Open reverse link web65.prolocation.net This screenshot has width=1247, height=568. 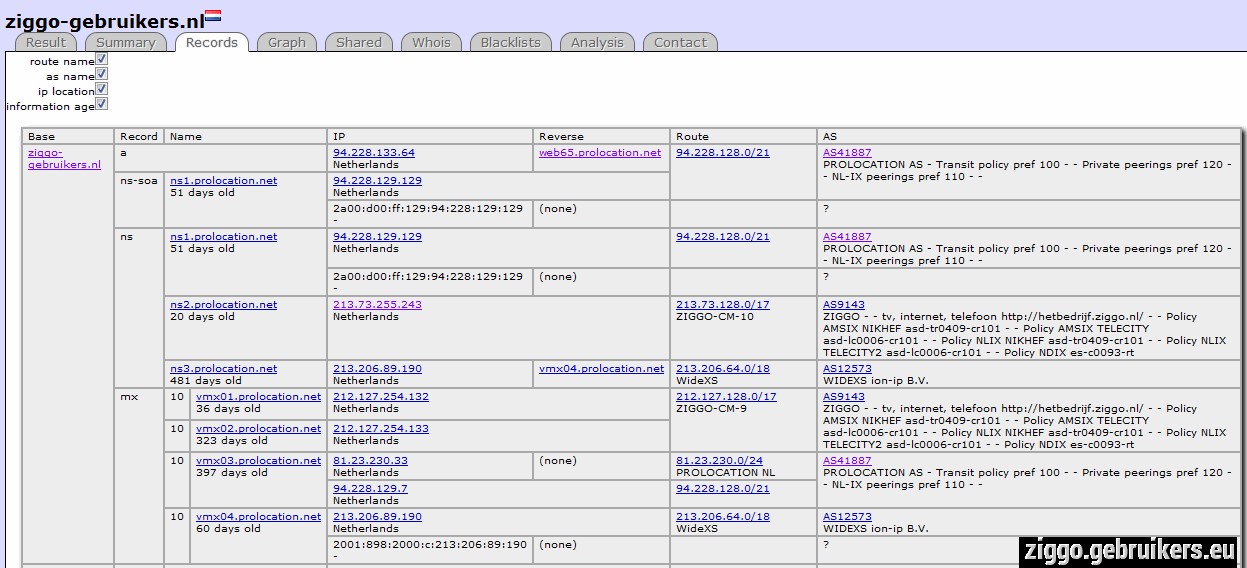pos(600,152)
